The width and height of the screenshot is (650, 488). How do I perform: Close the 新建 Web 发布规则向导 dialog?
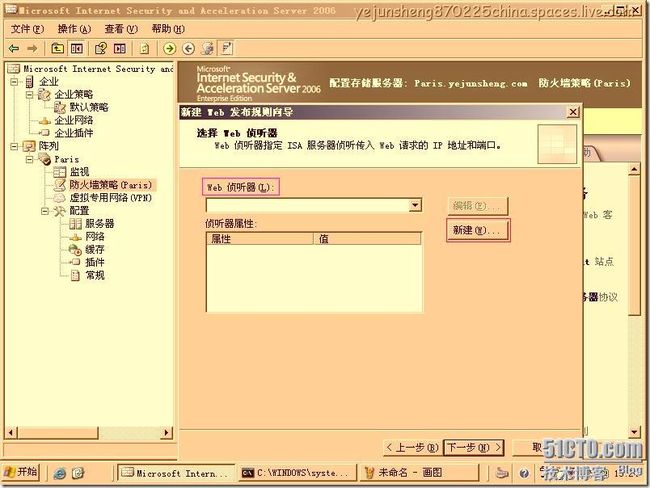point(573,112)
